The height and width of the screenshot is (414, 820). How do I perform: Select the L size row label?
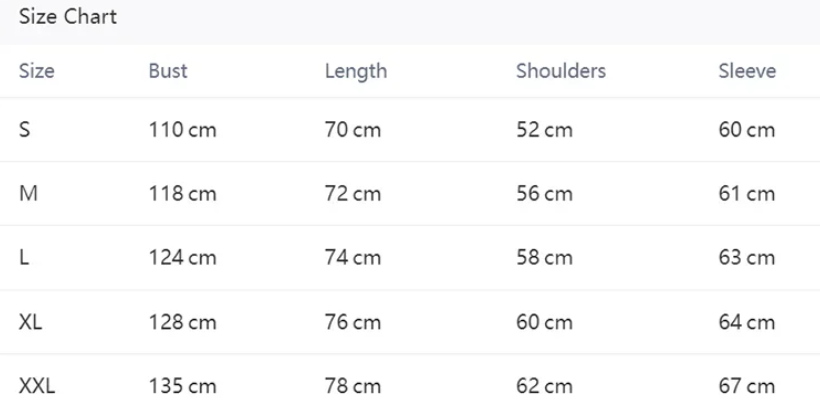(24, 258)
